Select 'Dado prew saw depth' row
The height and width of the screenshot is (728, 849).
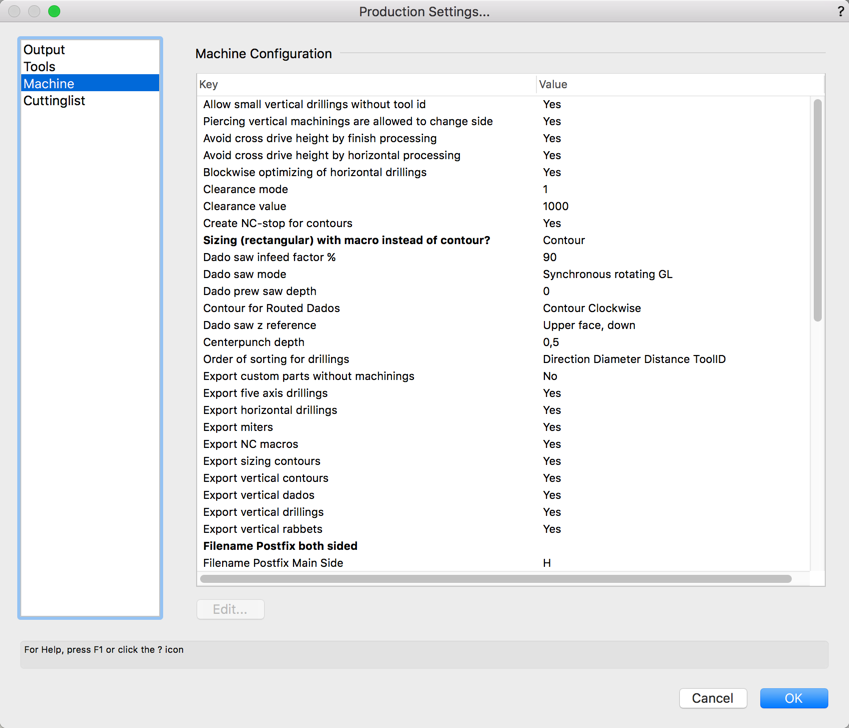[504, 291]
